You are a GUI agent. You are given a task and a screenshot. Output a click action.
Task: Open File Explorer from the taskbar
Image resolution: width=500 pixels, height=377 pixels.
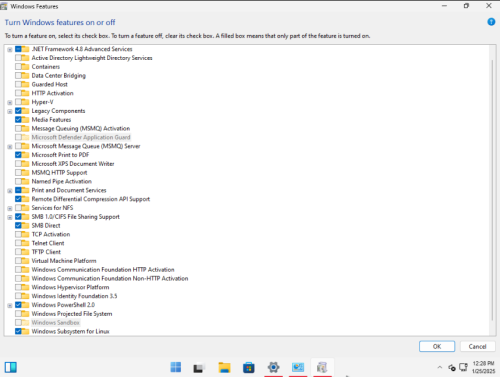click(x=224, y=367)
